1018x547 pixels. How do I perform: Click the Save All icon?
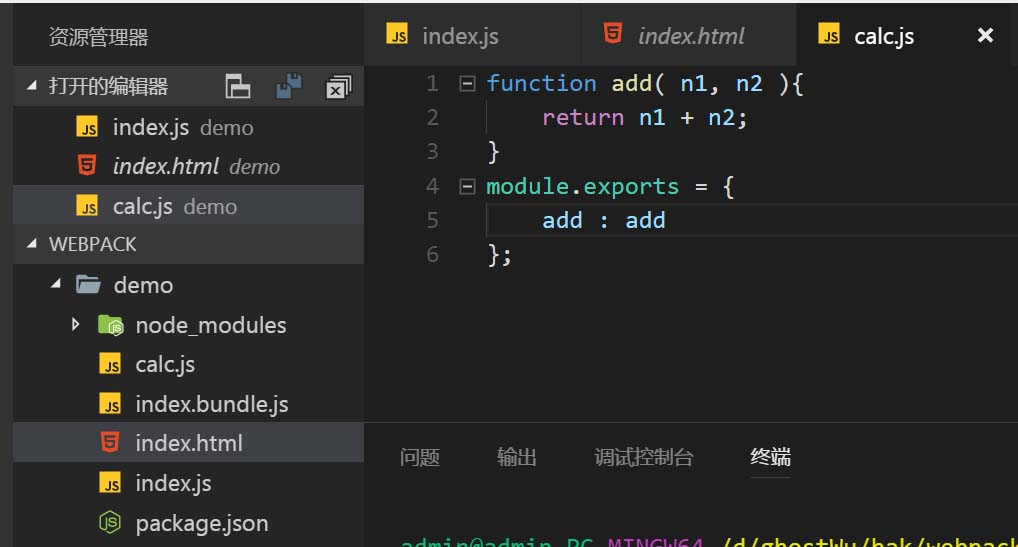[288, 86]
